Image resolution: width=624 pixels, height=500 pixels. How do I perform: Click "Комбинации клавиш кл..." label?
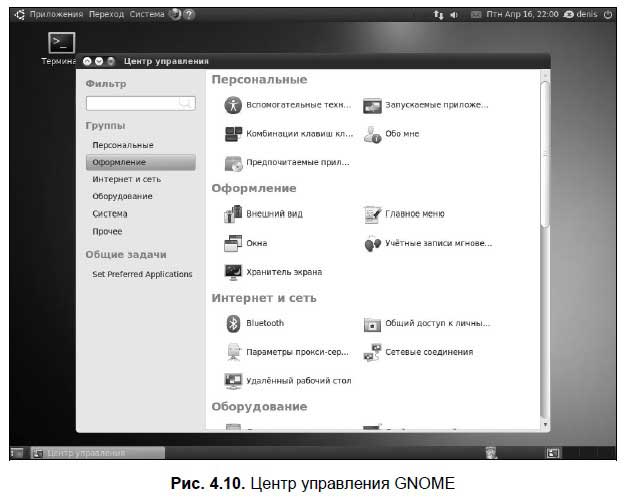tap(299, 134)
